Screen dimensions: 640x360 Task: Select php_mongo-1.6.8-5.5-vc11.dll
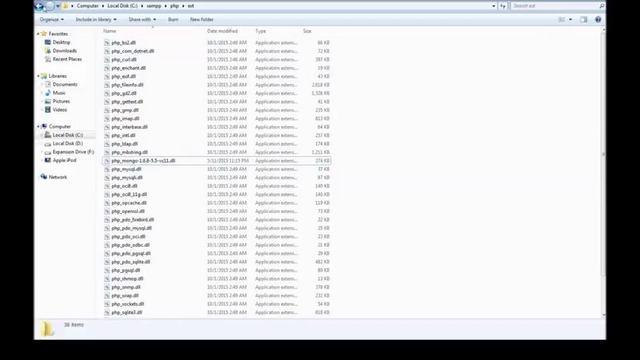pos(143,161)
